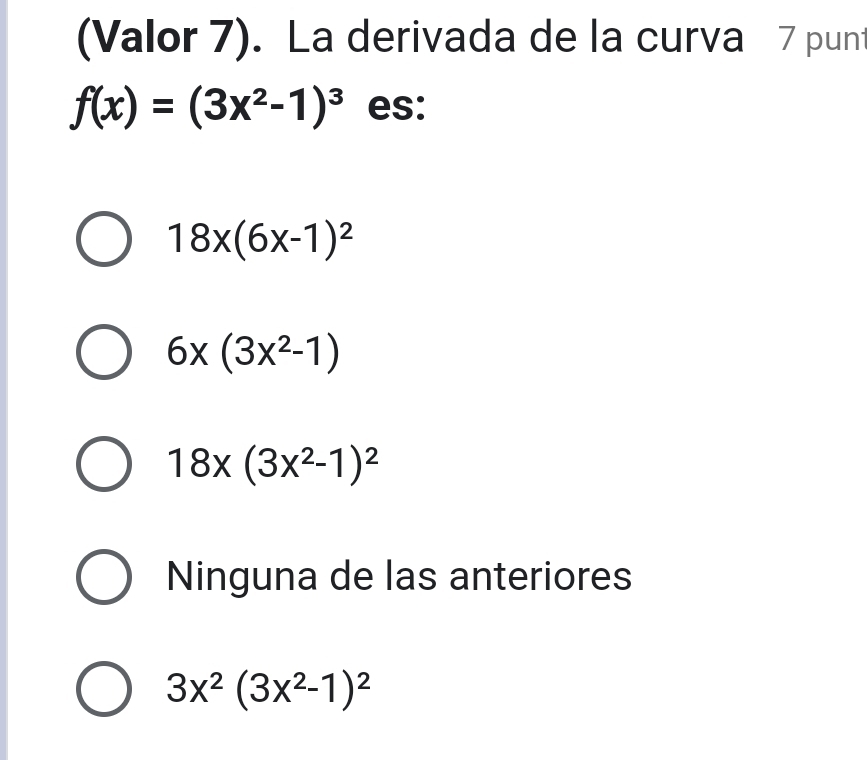Click the word es: after the formula
The width and height of the screenshot is (867, 760).
pos(397,108)
